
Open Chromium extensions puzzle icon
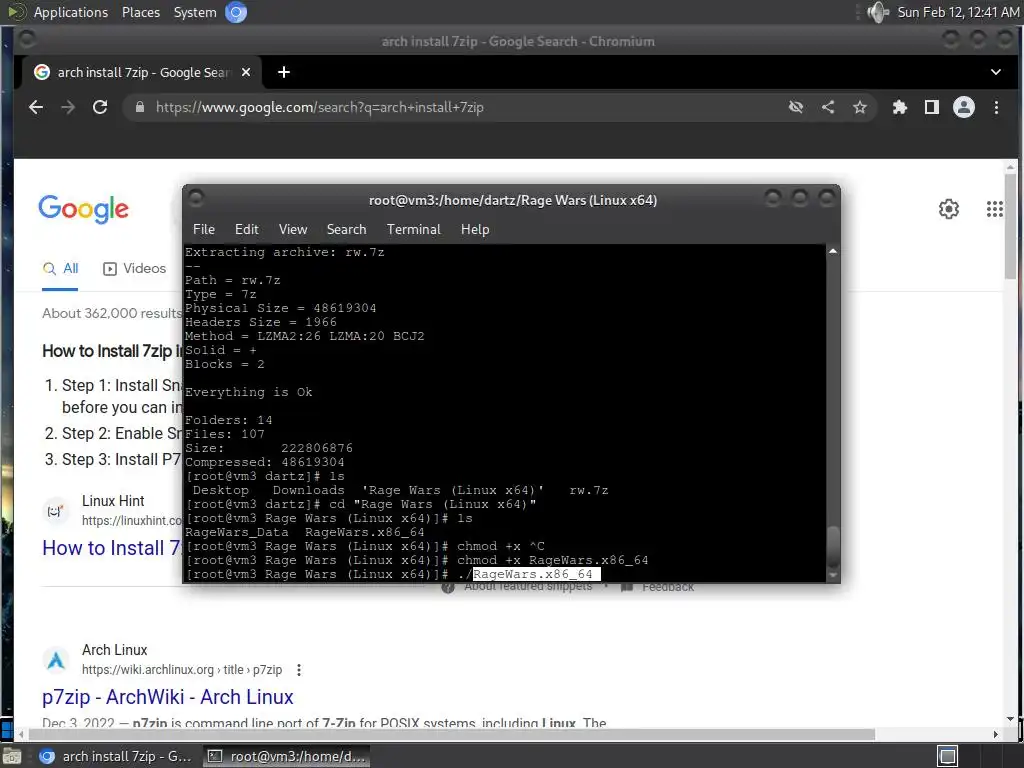coord(900,107)
